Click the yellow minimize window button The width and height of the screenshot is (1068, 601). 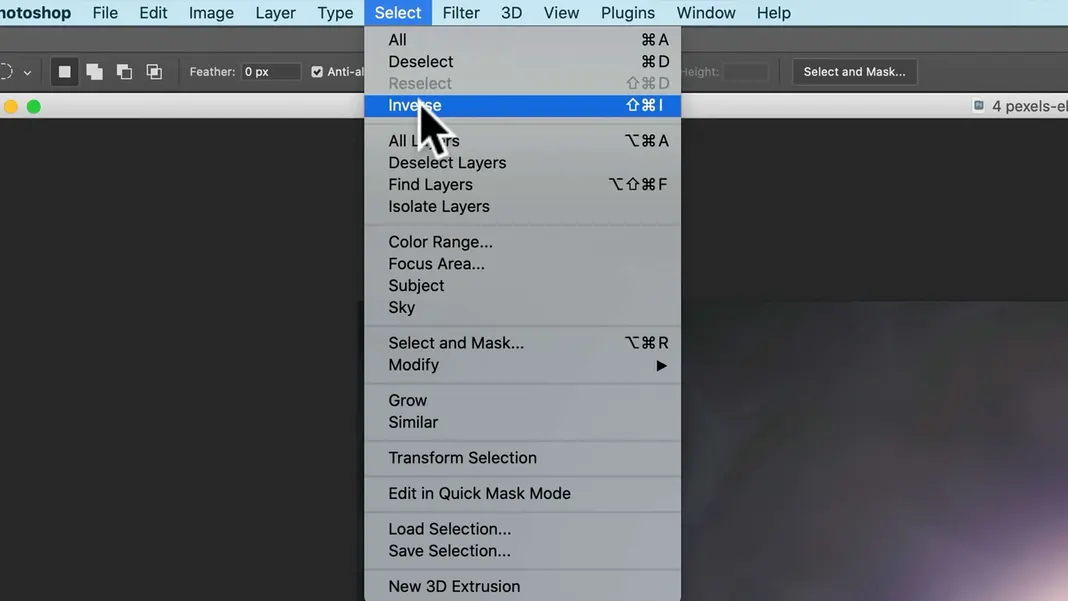(x=11, y=106)
